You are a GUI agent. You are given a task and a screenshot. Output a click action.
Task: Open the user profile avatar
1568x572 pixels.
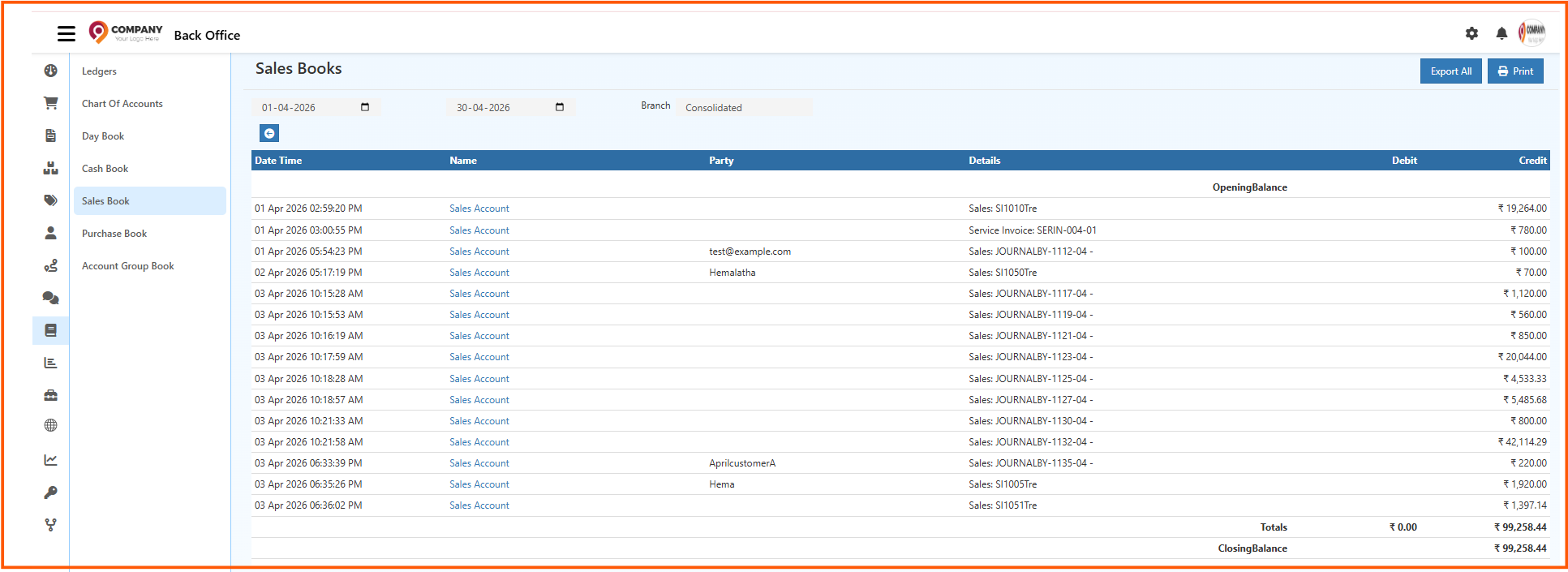[1532, 32]
